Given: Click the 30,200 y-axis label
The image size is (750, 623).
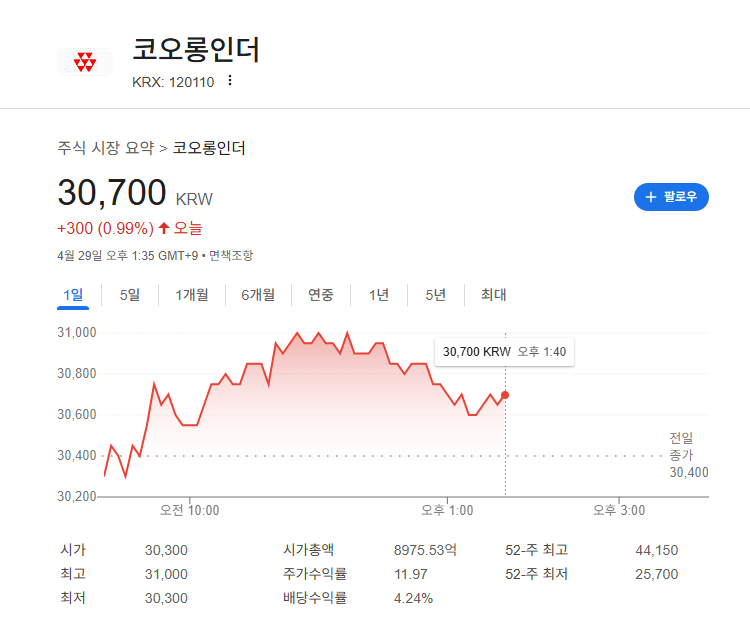Looking at the screenshot, I should [x=77, y=497].
